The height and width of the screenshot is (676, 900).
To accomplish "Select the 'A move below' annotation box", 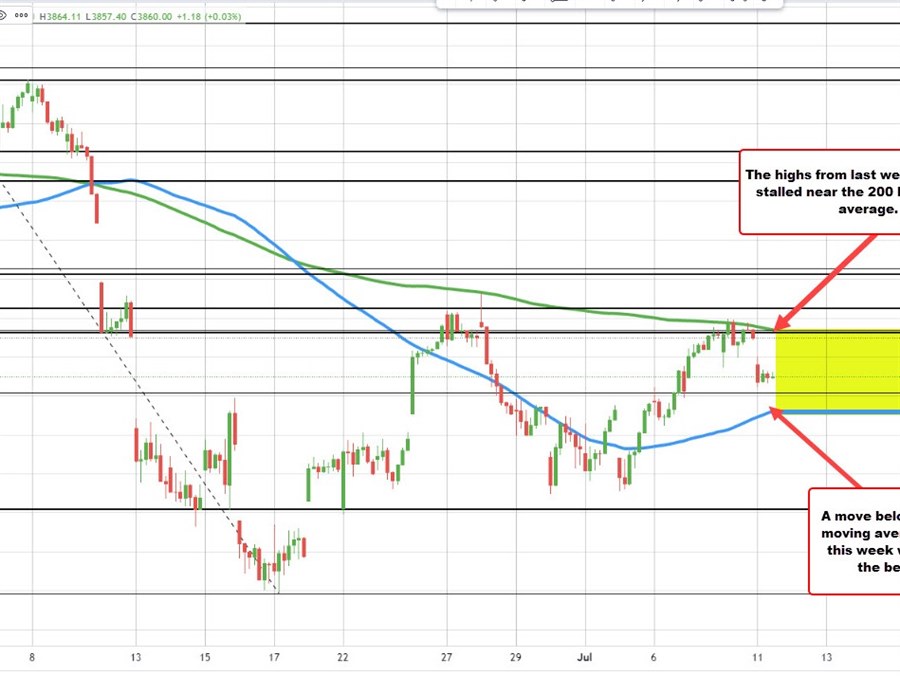I will click(x=855, y=541).
